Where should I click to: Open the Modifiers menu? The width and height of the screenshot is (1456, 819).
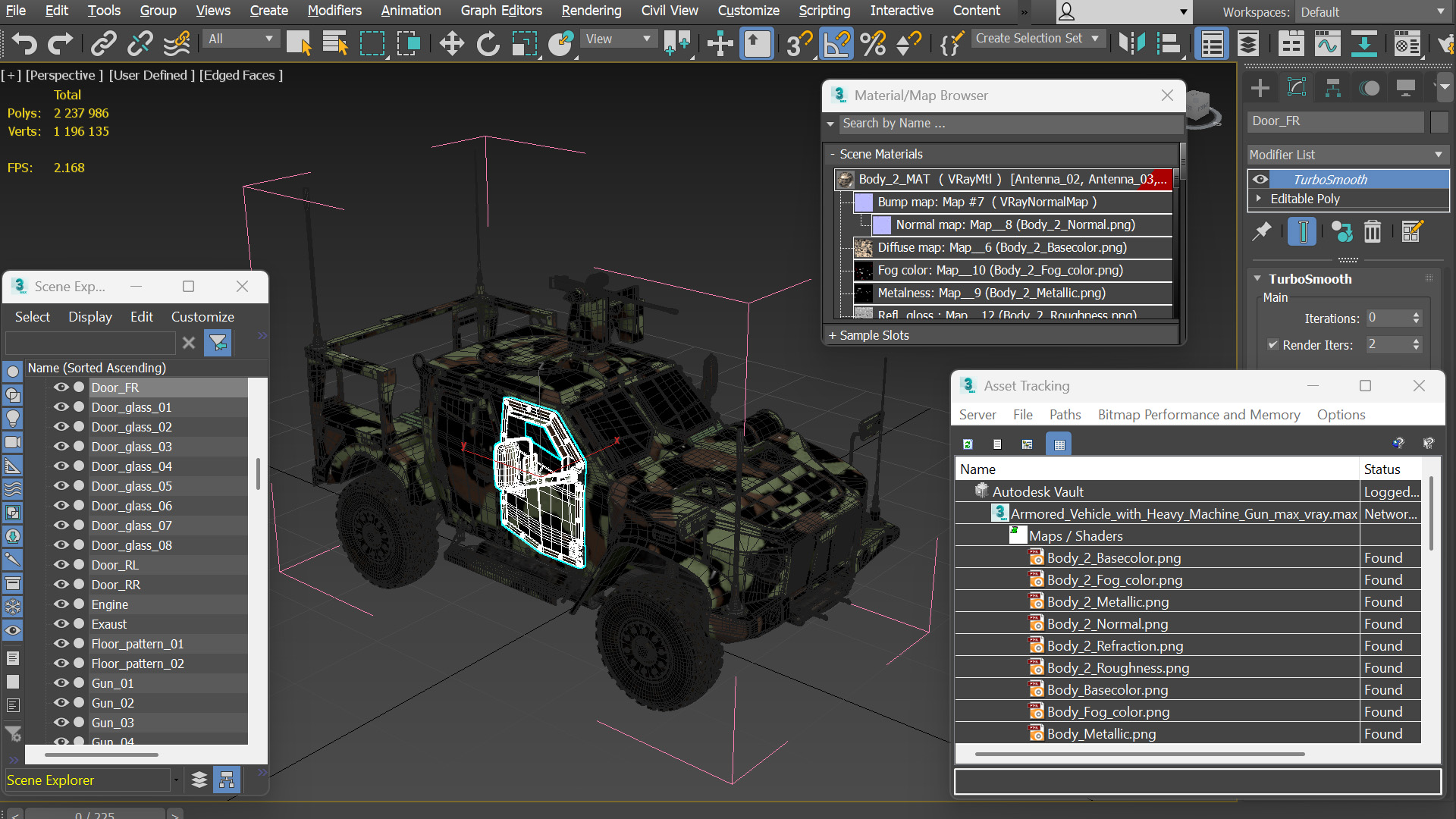334,11
